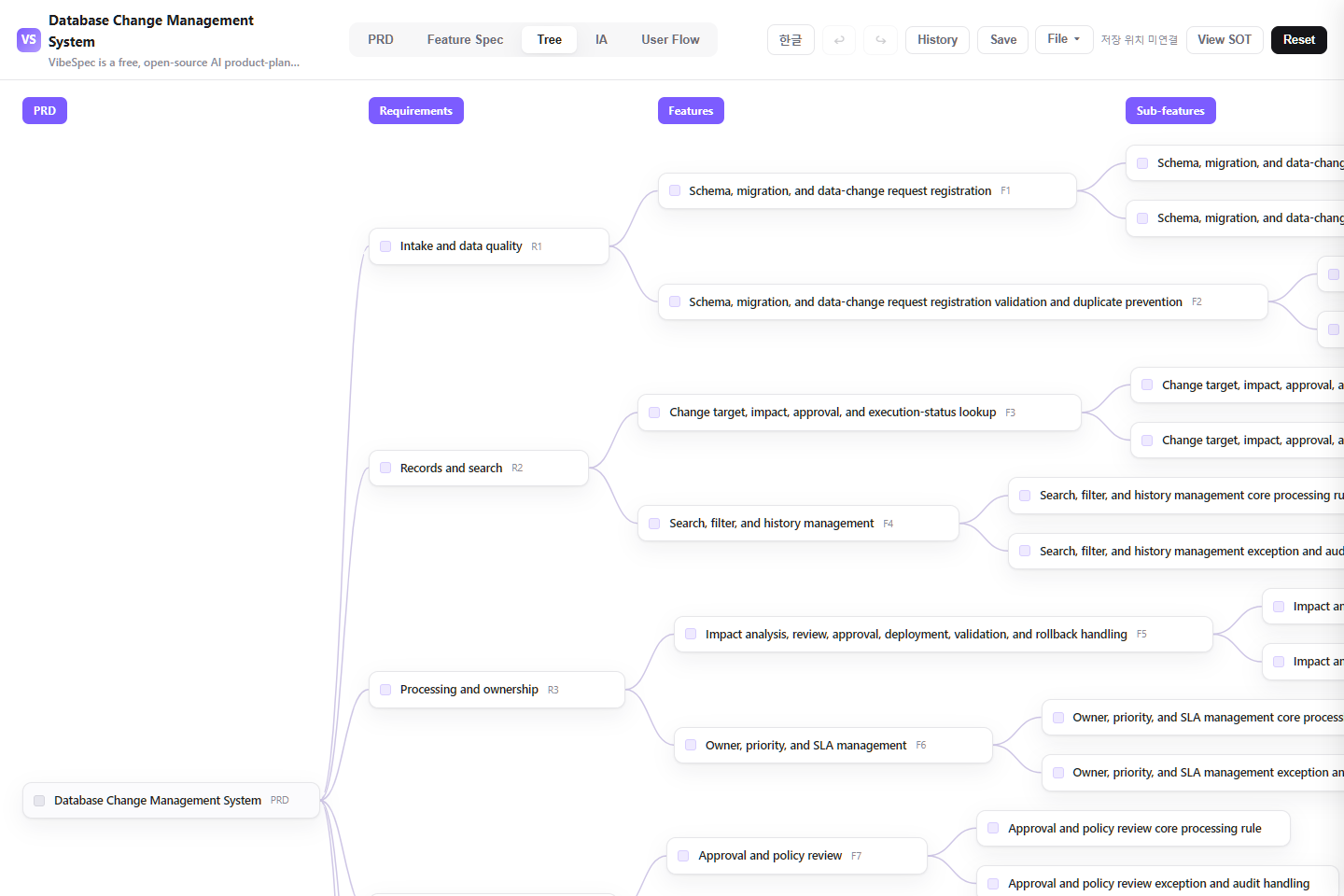Check the F5 Impact analysis checkbox
The height and width of the screenshot is (896, 1344).
coord(691,634)
